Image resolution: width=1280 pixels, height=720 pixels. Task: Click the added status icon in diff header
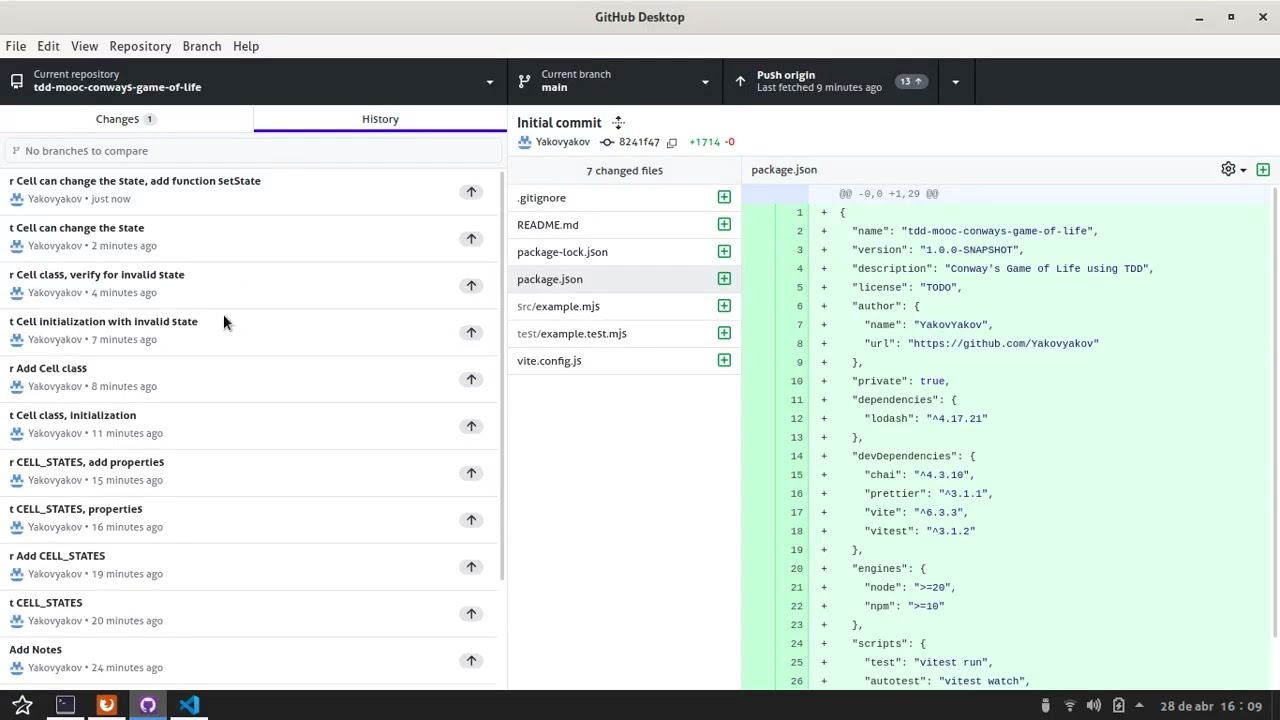point(1263,170)
